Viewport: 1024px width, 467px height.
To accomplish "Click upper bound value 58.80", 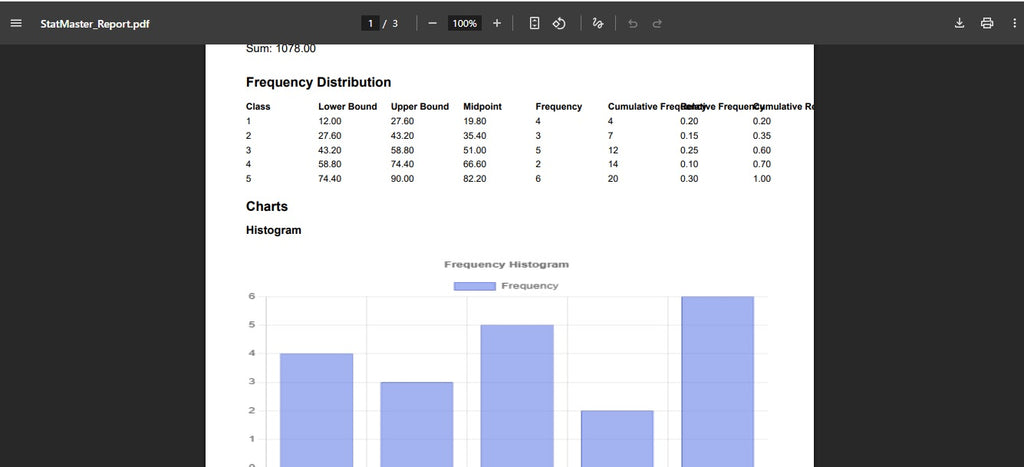I will [x=402, y=150].
